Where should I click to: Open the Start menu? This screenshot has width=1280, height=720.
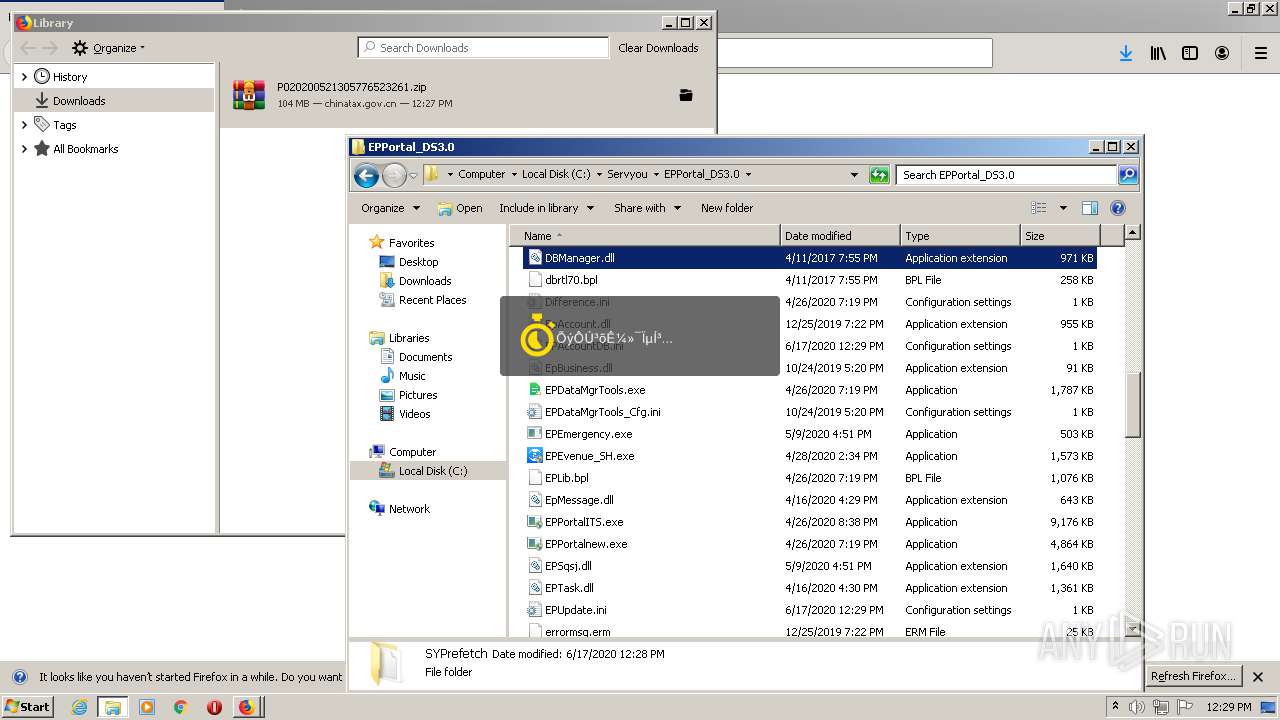click(28, 706)
